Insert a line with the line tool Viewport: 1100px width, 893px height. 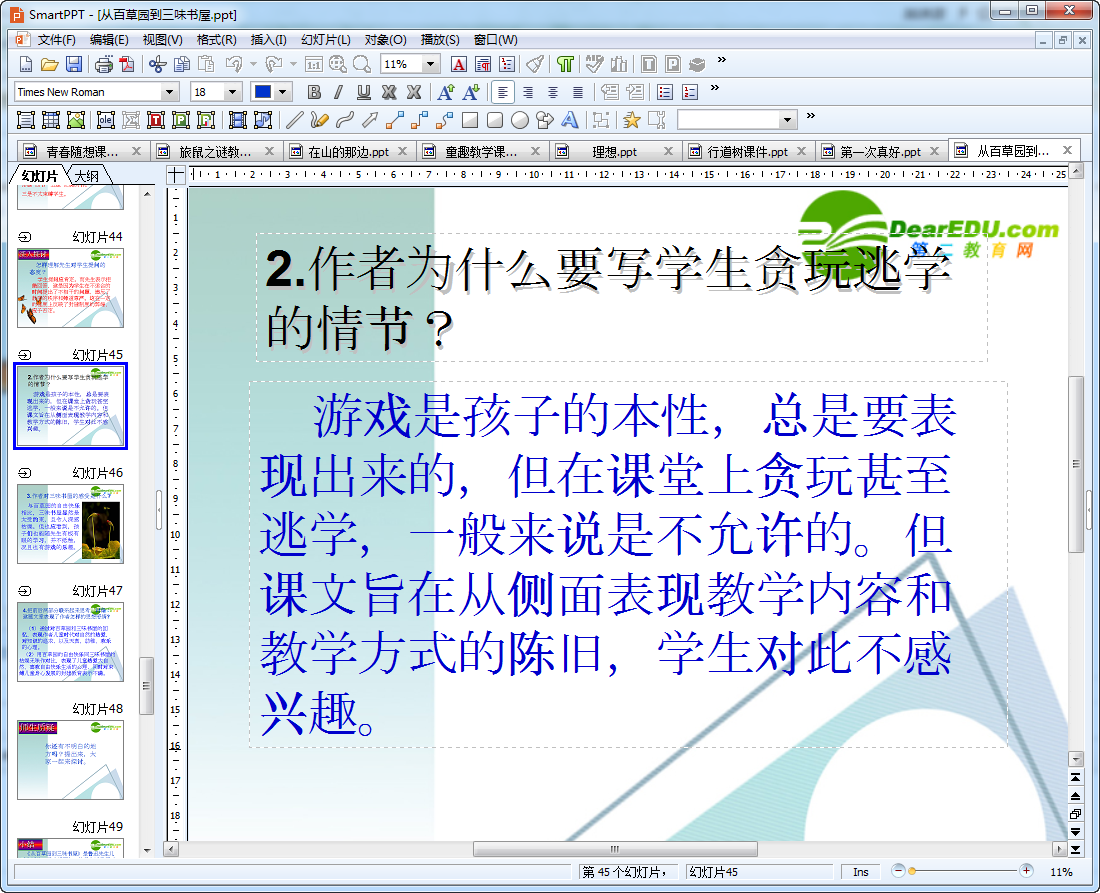295,120
